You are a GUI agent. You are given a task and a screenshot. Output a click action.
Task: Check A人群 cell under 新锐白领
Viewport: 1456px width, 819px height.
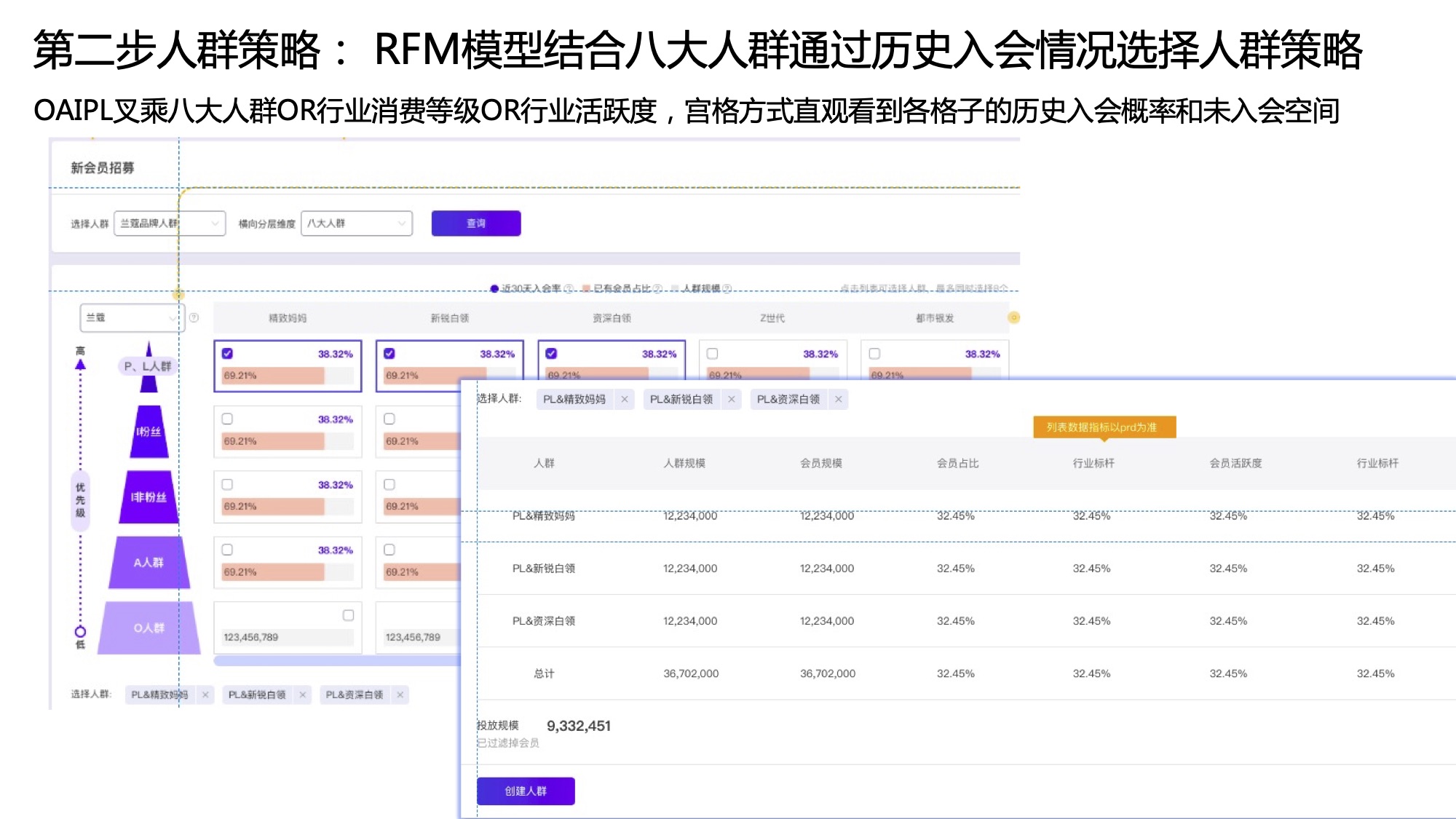[389, 550]
